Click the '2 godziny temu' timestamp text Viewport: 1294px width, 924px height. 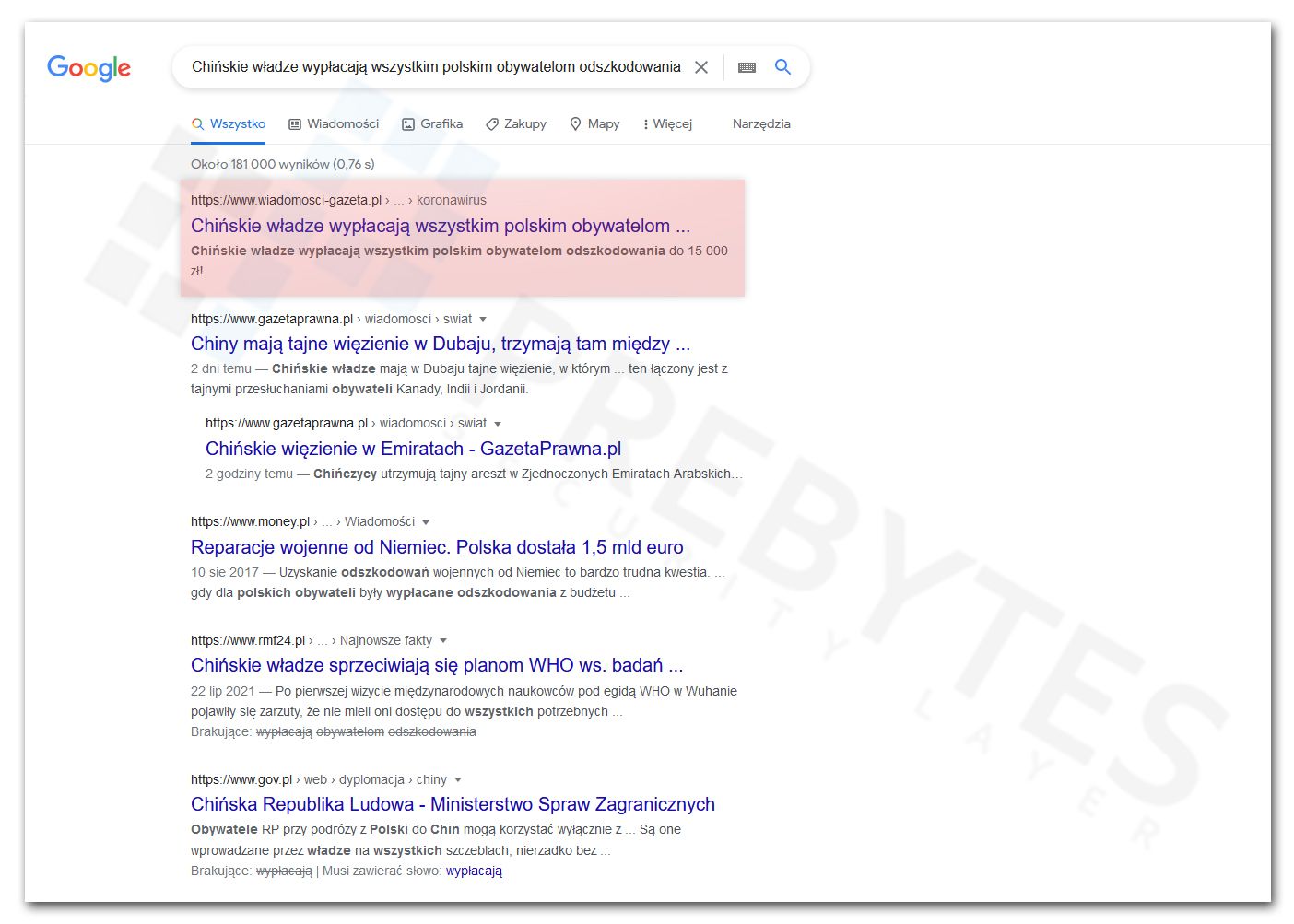(249, 474)
